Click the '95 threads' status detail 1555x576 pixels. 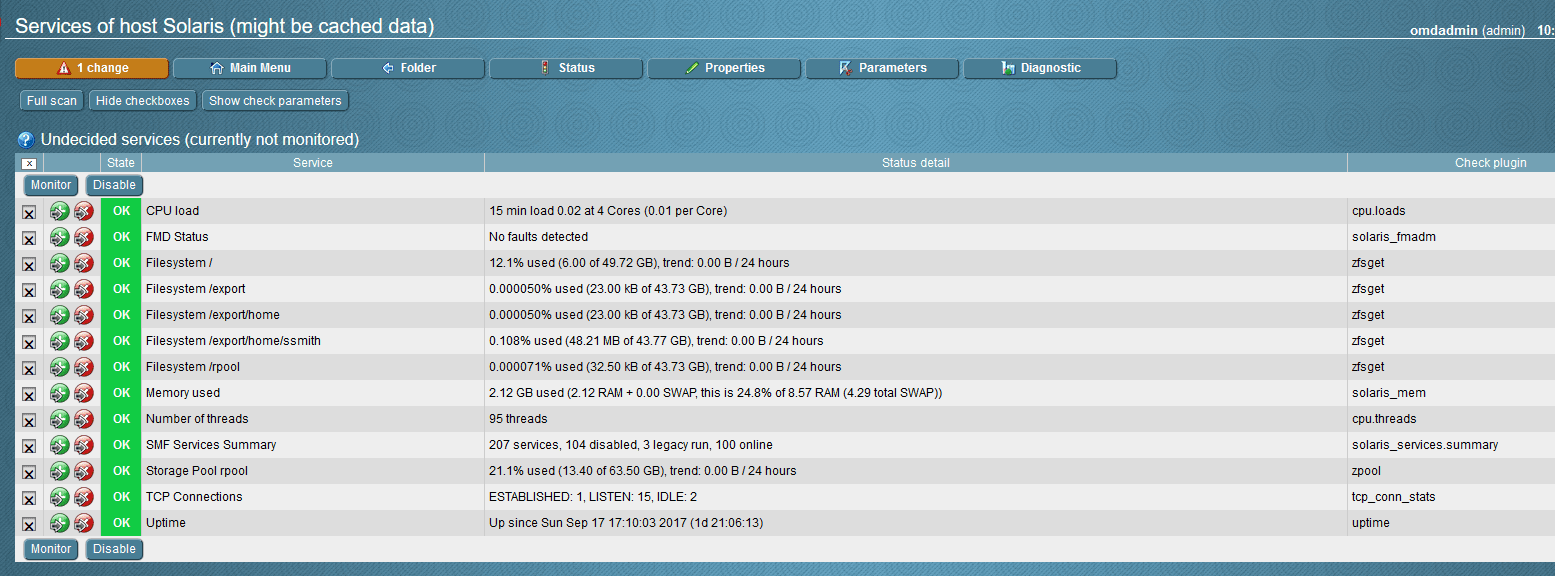tap(518, 419)
